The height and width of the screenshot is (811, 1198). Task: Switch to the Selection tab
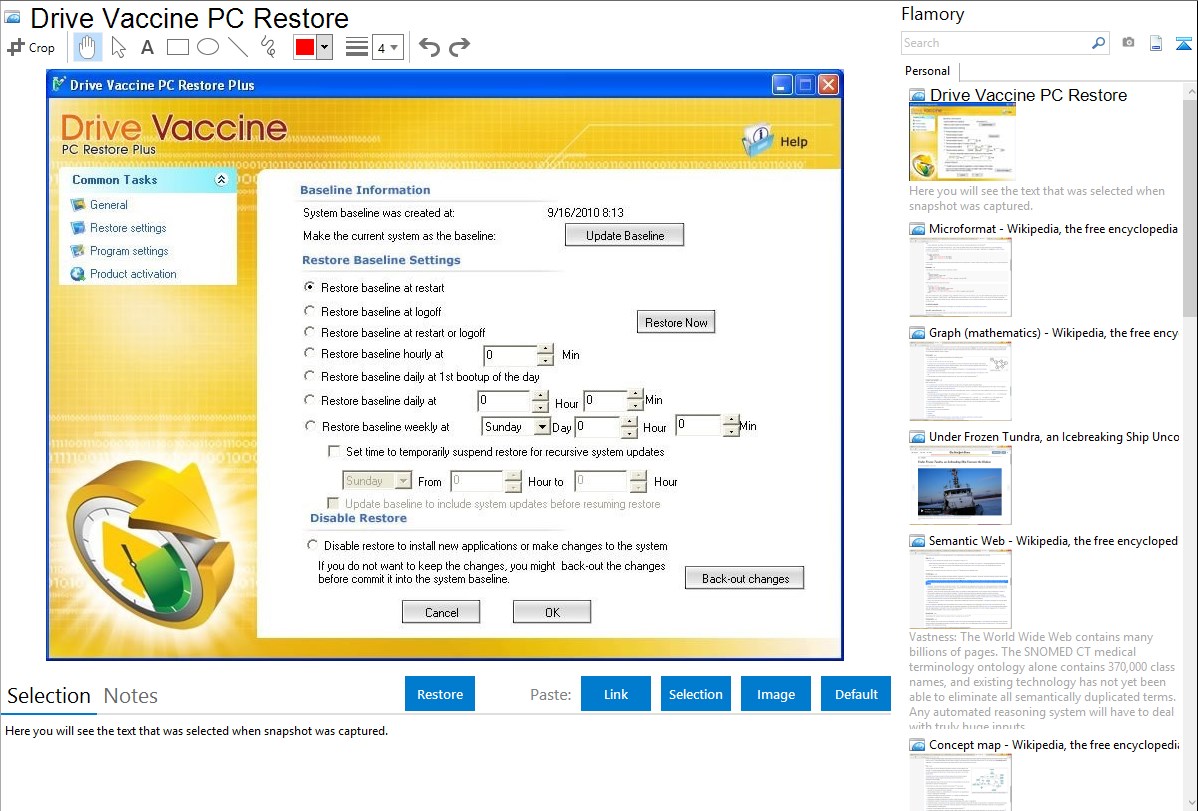pyautogui.click(x=49, y=696)
